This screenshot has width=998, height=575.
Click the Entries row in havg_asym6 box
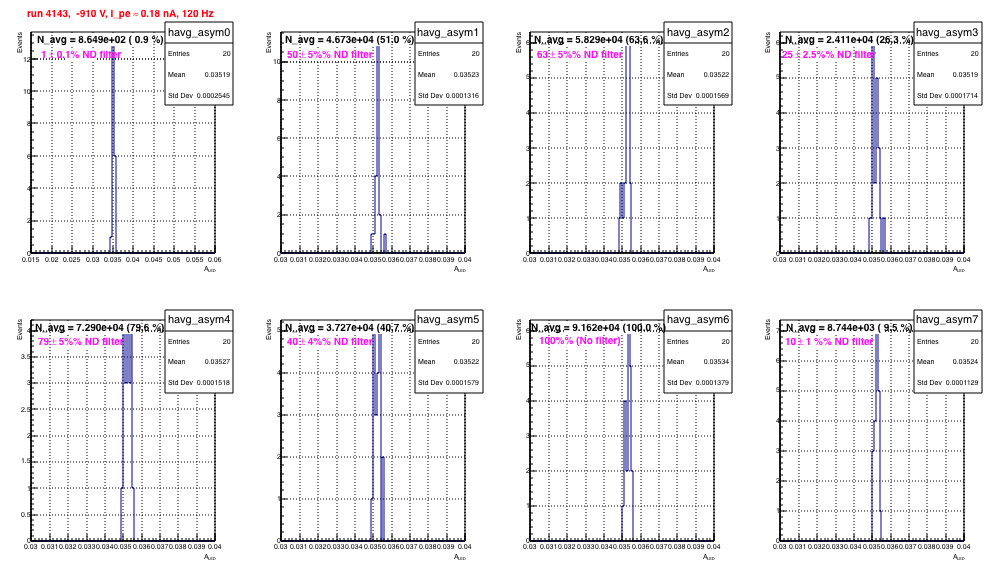698,341
